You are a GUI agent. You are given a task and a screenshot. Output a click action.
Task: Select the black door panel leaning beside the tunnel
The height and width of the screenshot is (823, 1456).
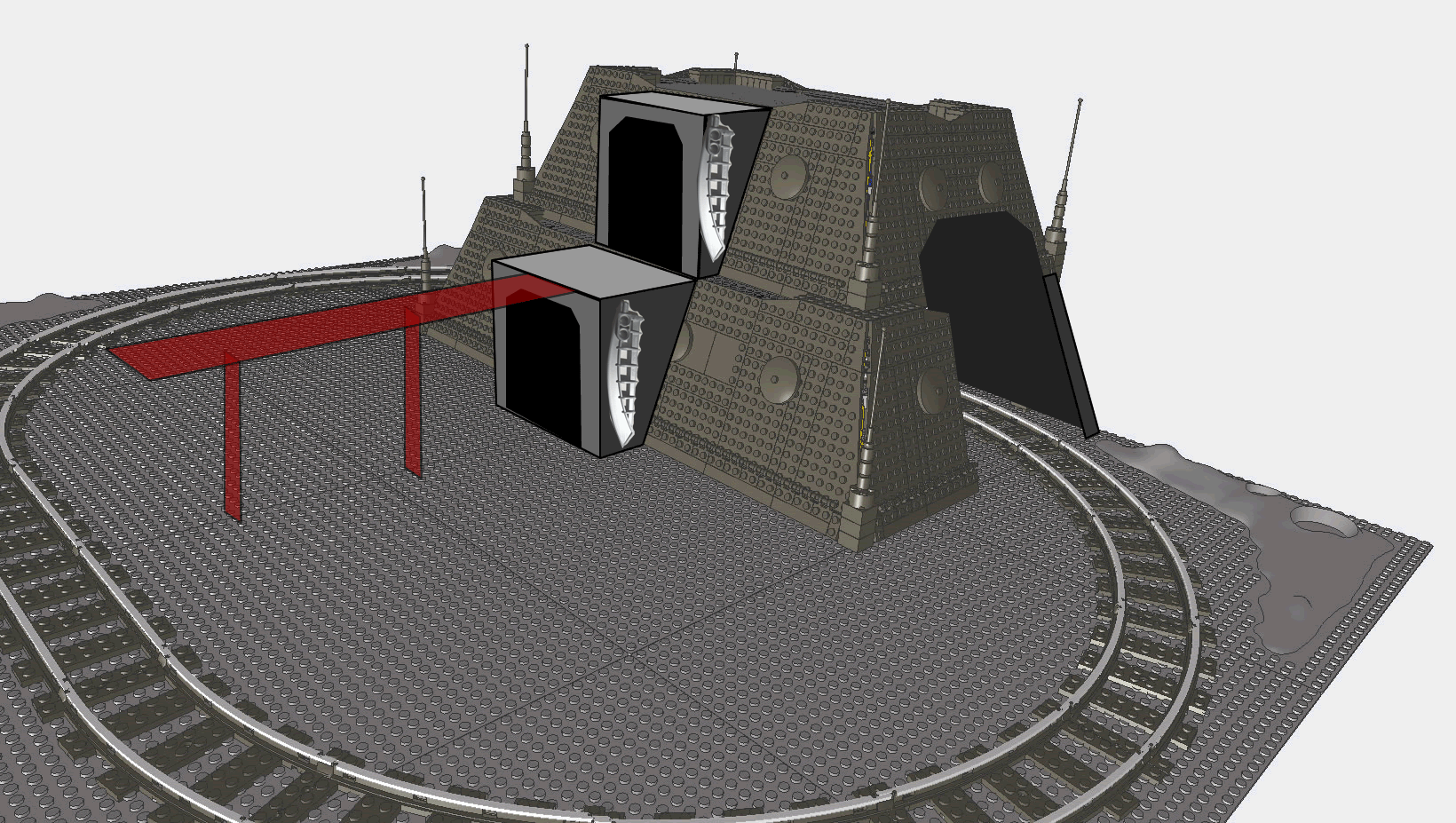(1070, 355)
